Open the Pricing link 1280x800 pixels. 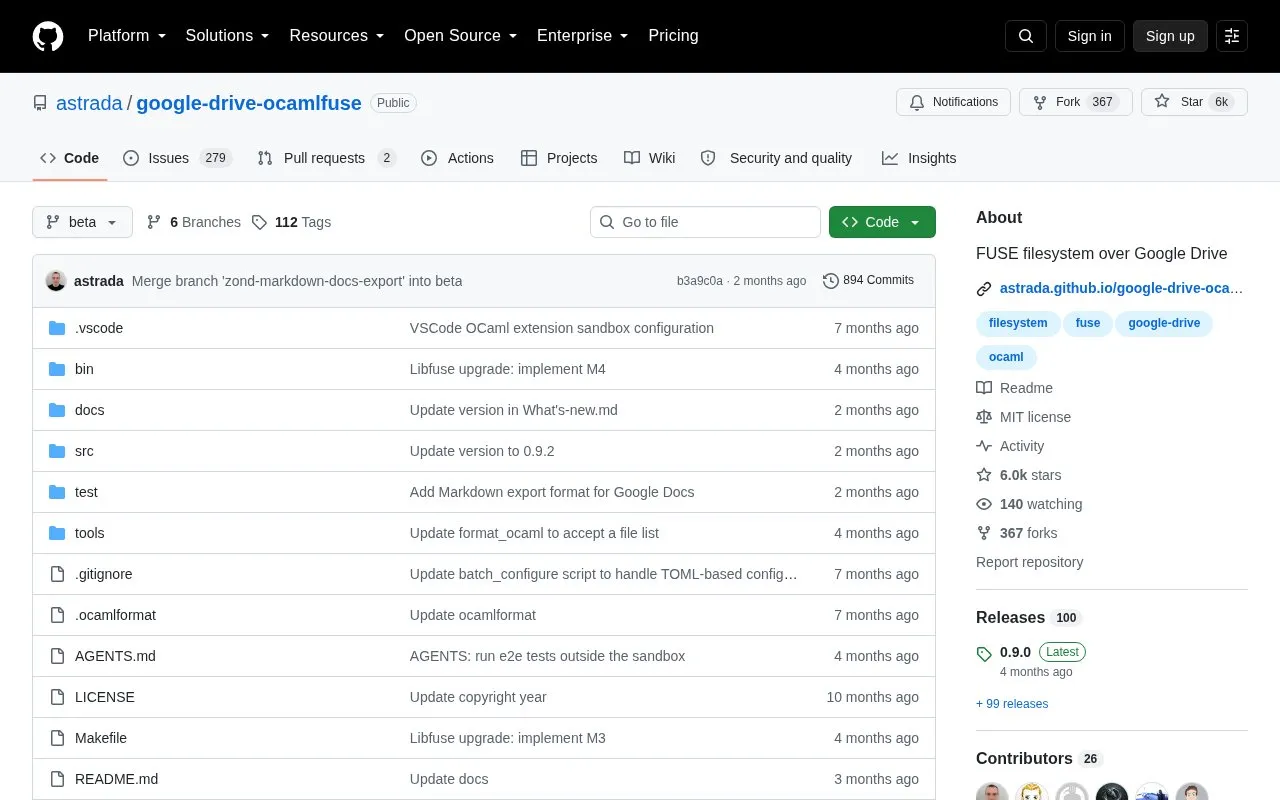pyautogui.click(x=673, y=36)
